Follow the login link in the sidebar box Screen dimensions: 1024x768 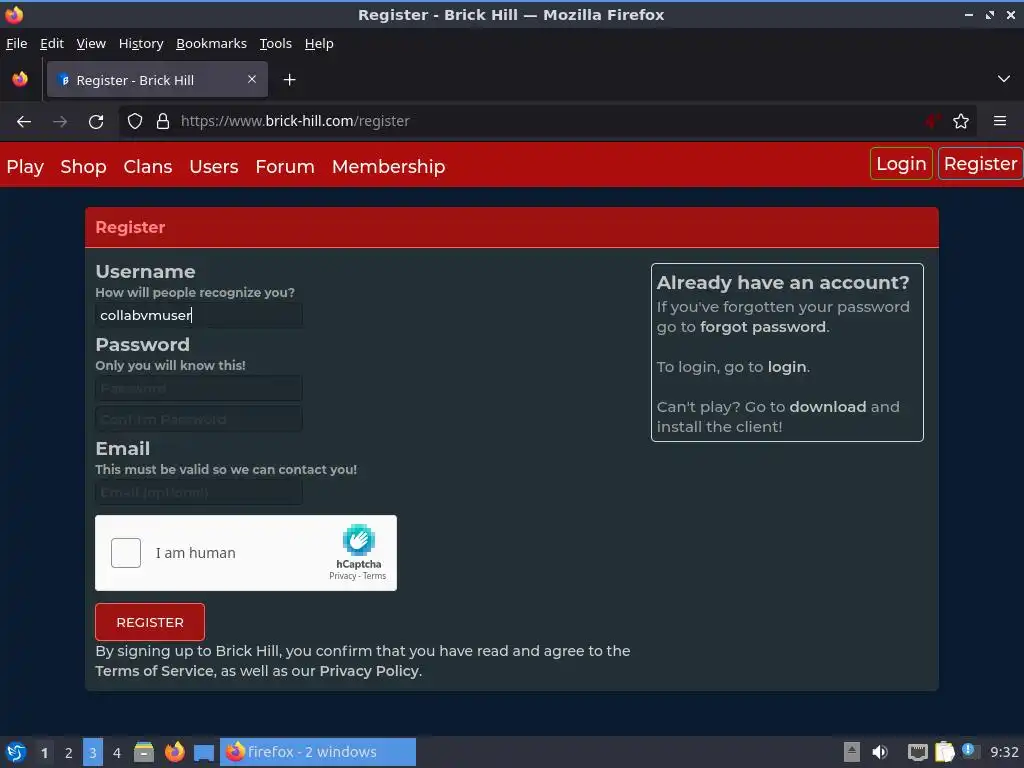tap(786, 367)
